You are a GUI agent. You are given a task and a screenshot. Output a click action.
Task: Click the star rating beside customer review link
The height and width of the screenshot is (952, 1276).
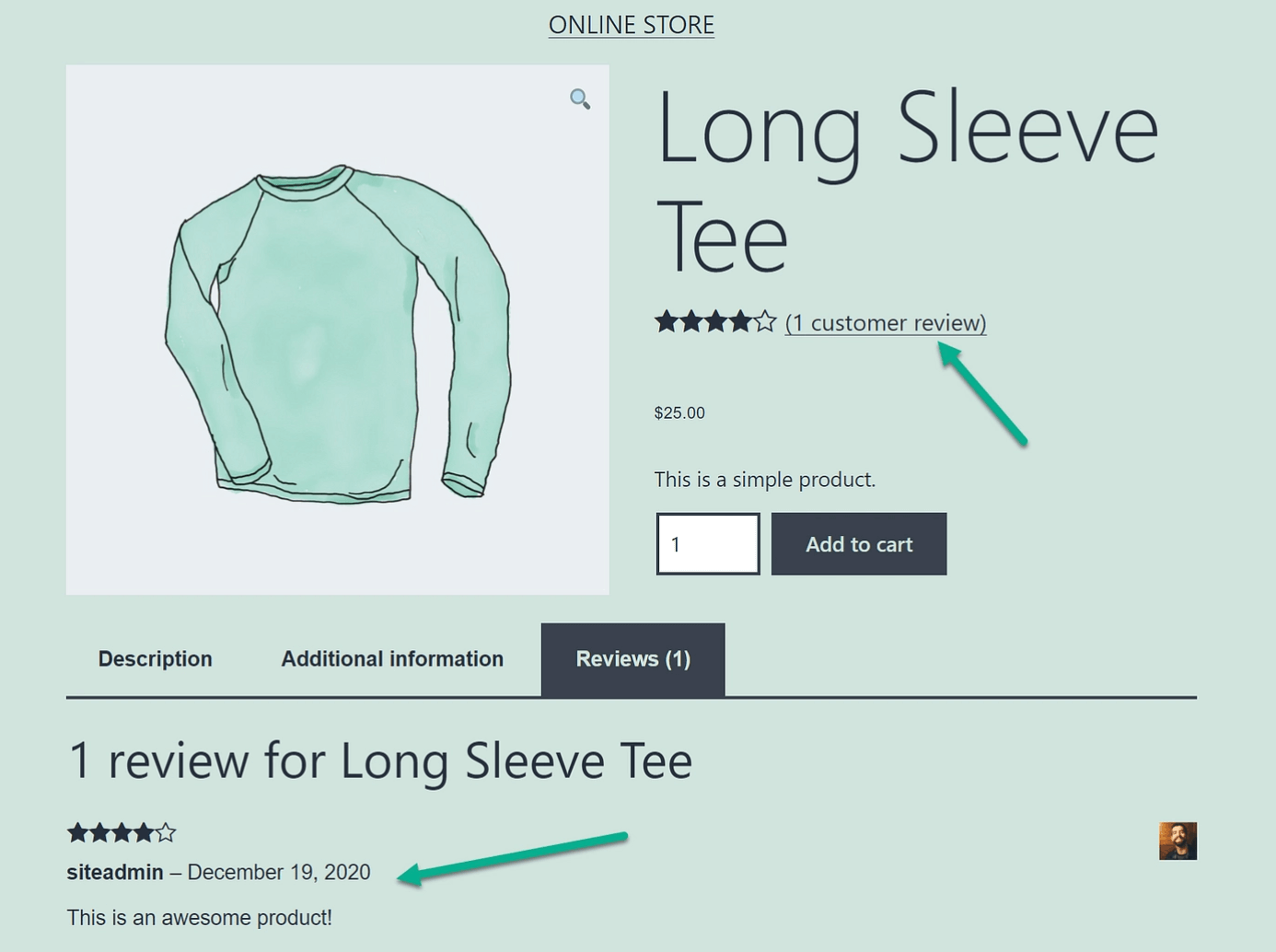click(715, 322)
